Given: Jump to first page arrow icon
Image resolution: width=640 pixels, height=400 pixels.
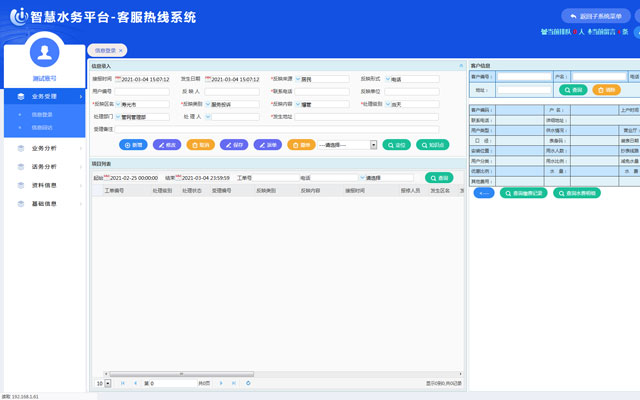Looking at the screenshot, I should [123, 383].
